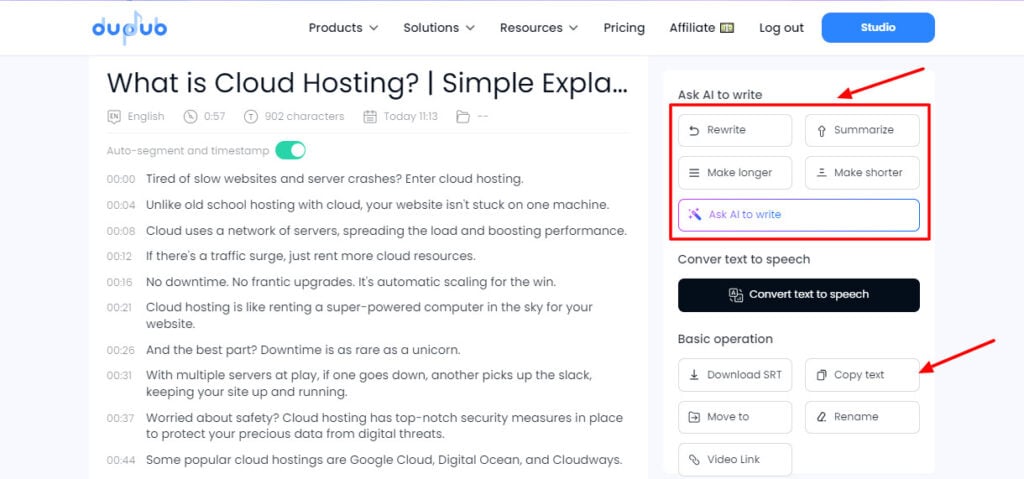Click the Ask AI to write field
The width and height of the screenshot is (1024, 479).
click(x=798, y=215)
